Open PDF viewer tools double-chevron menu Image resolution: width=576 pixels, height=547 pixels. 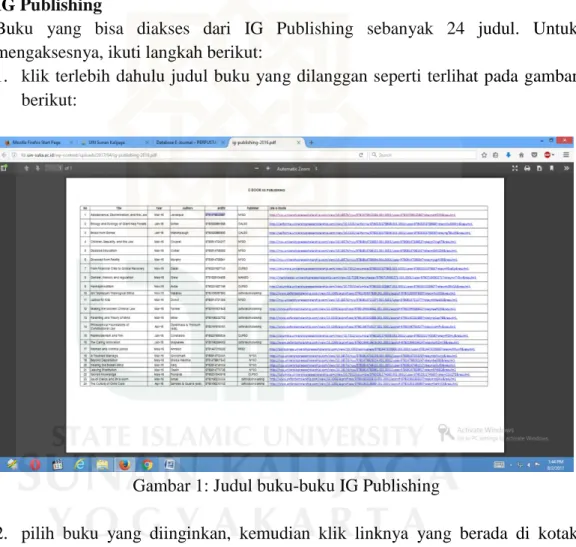(566, 168)
